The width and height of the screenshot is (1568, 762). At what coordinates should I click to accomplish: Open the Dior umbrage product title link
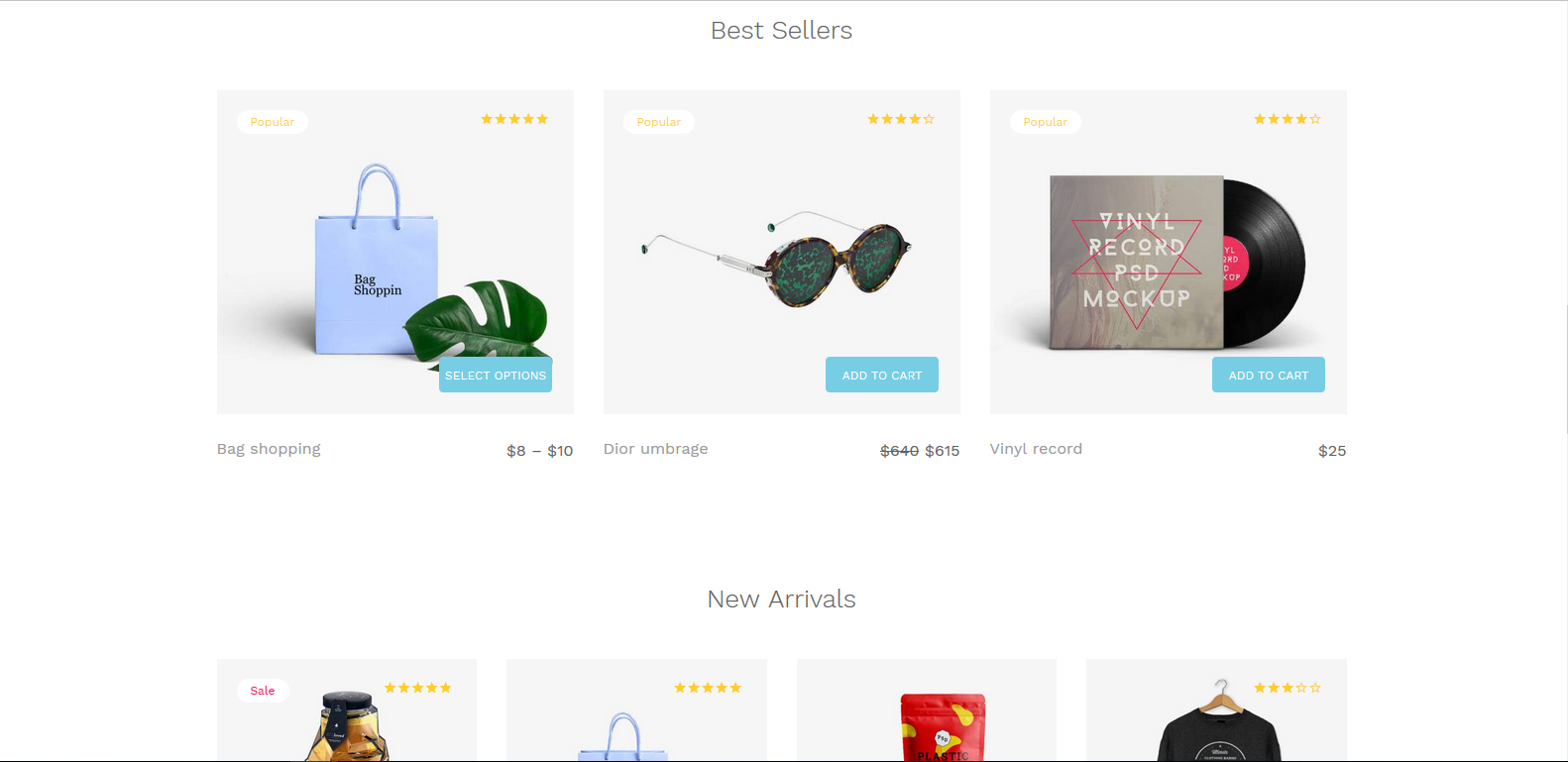point(655,449)
